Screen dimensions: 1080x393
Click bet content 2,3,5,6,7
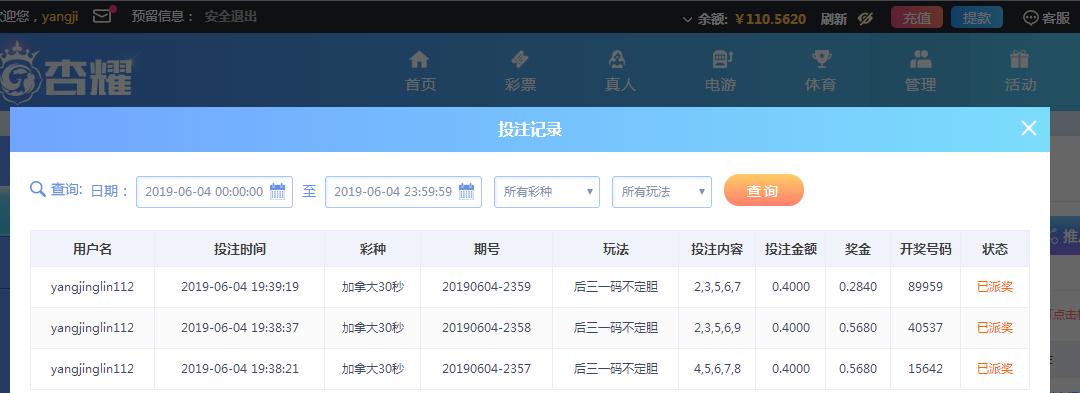[x=717, y=287]
